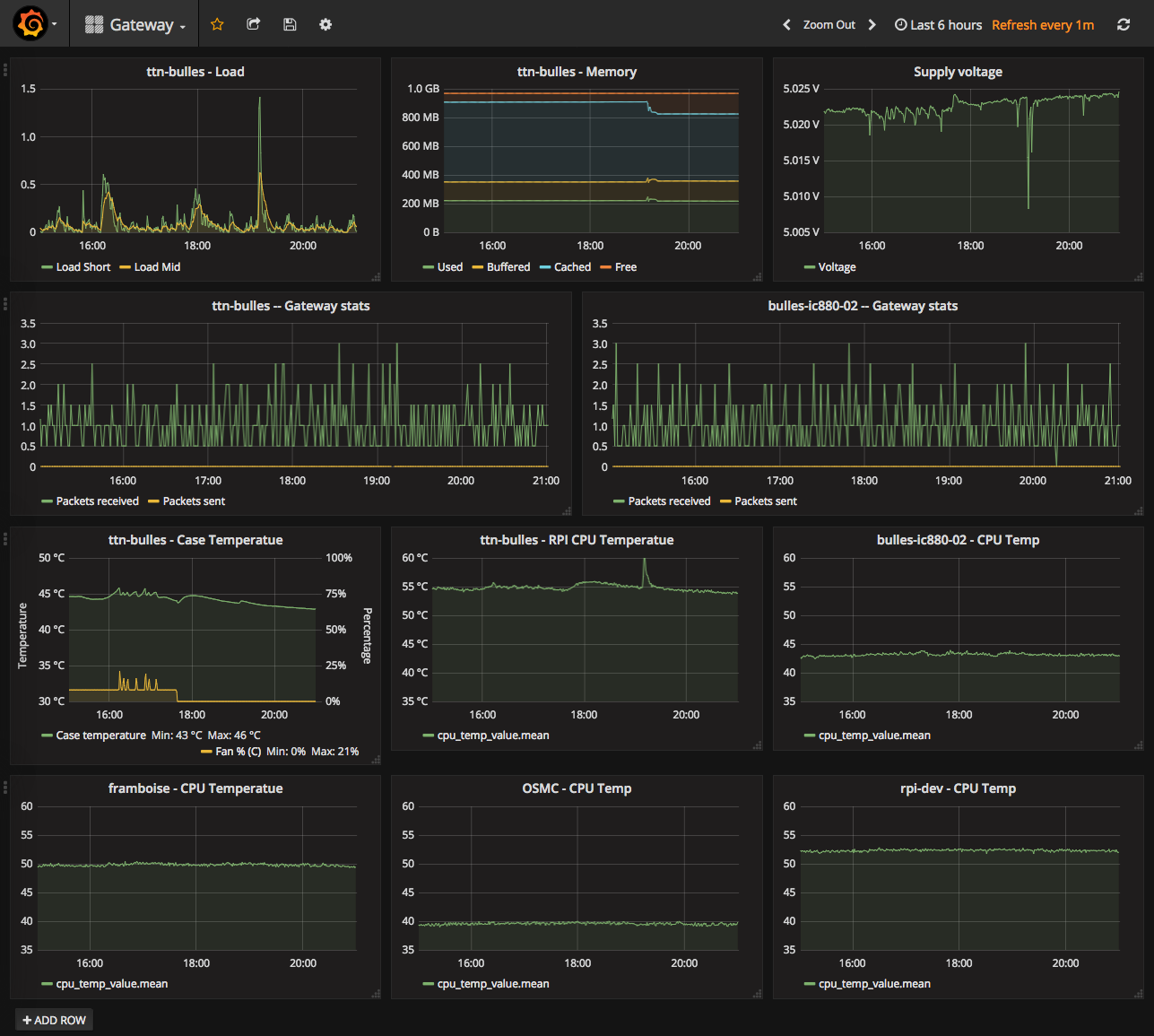Open ttn-bulles - Memory panel title menu
The height and width of the screenshot is (1036, 1154).
pyautogui.click(x=577, y=72)
